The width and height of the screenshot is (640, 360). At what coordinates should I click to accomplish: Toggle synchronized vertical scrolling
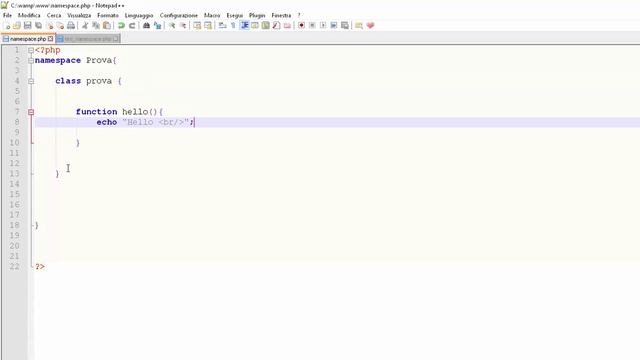coord(197,25)
